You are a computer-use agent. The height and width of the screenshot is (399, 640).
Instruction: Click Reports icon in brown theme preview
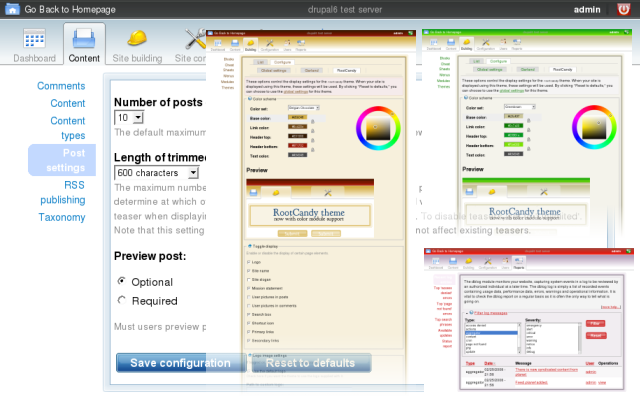(x=301, y=43)
